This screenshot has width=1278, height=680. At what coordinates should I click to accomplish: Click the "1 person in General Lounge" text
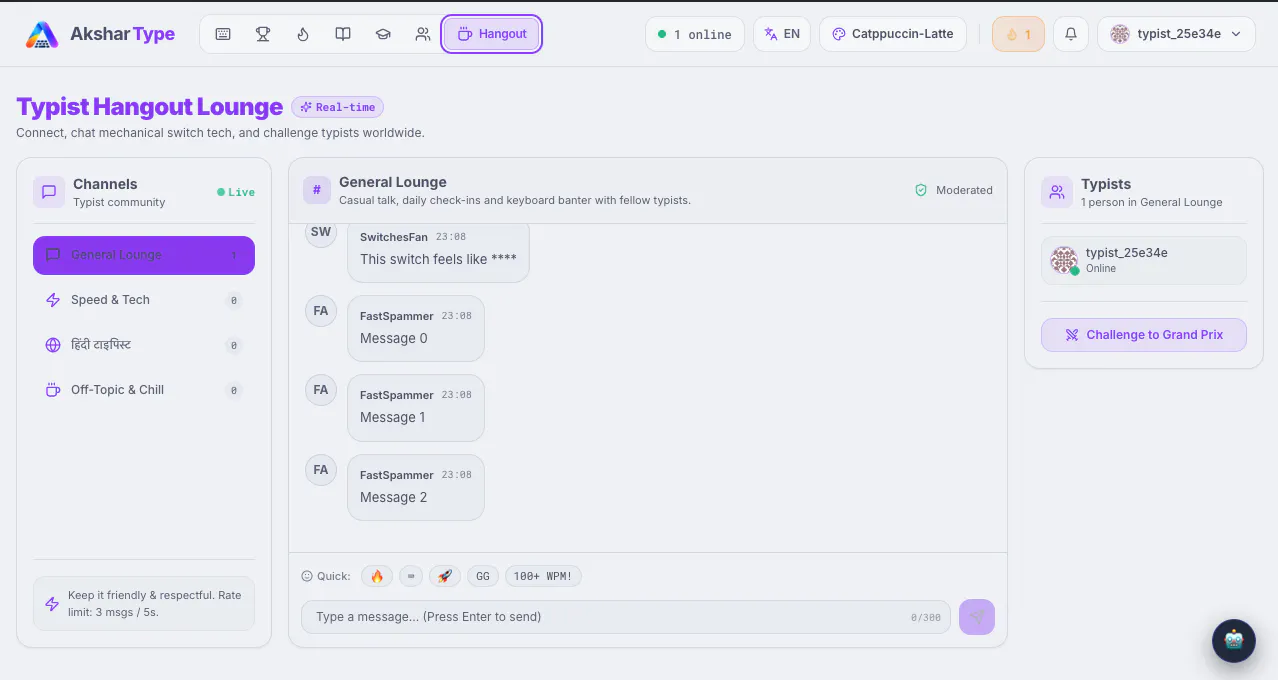tap(1152, 202)
